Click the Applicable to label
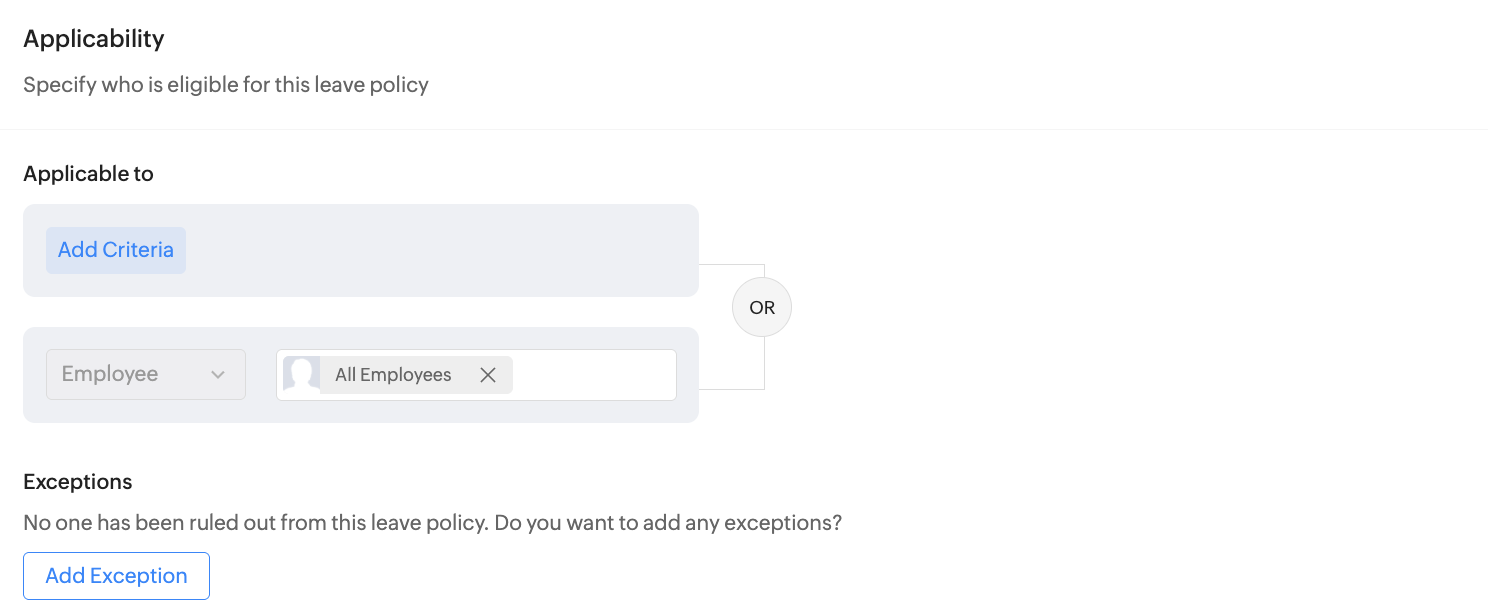1488x616 pixels. coord(88,174)
